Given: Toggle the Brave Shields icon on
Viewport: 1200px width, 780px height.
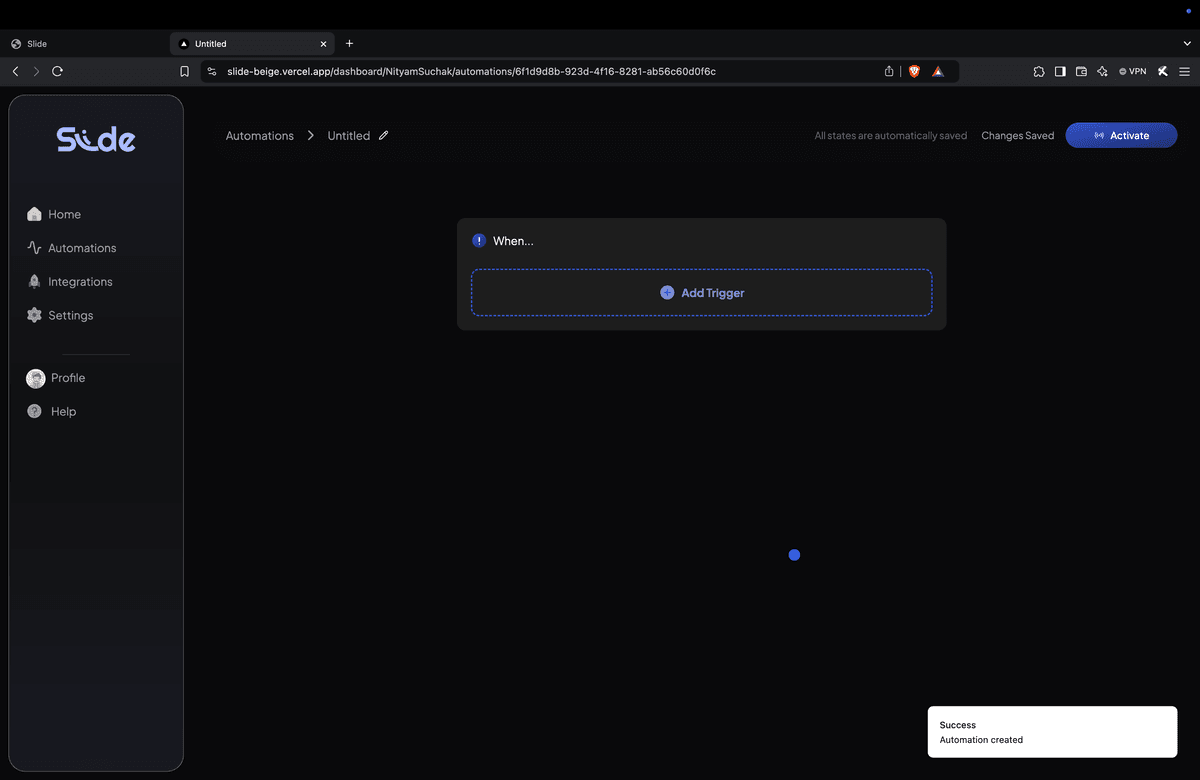Looking at the screenshot, I should tap(913, 71).
